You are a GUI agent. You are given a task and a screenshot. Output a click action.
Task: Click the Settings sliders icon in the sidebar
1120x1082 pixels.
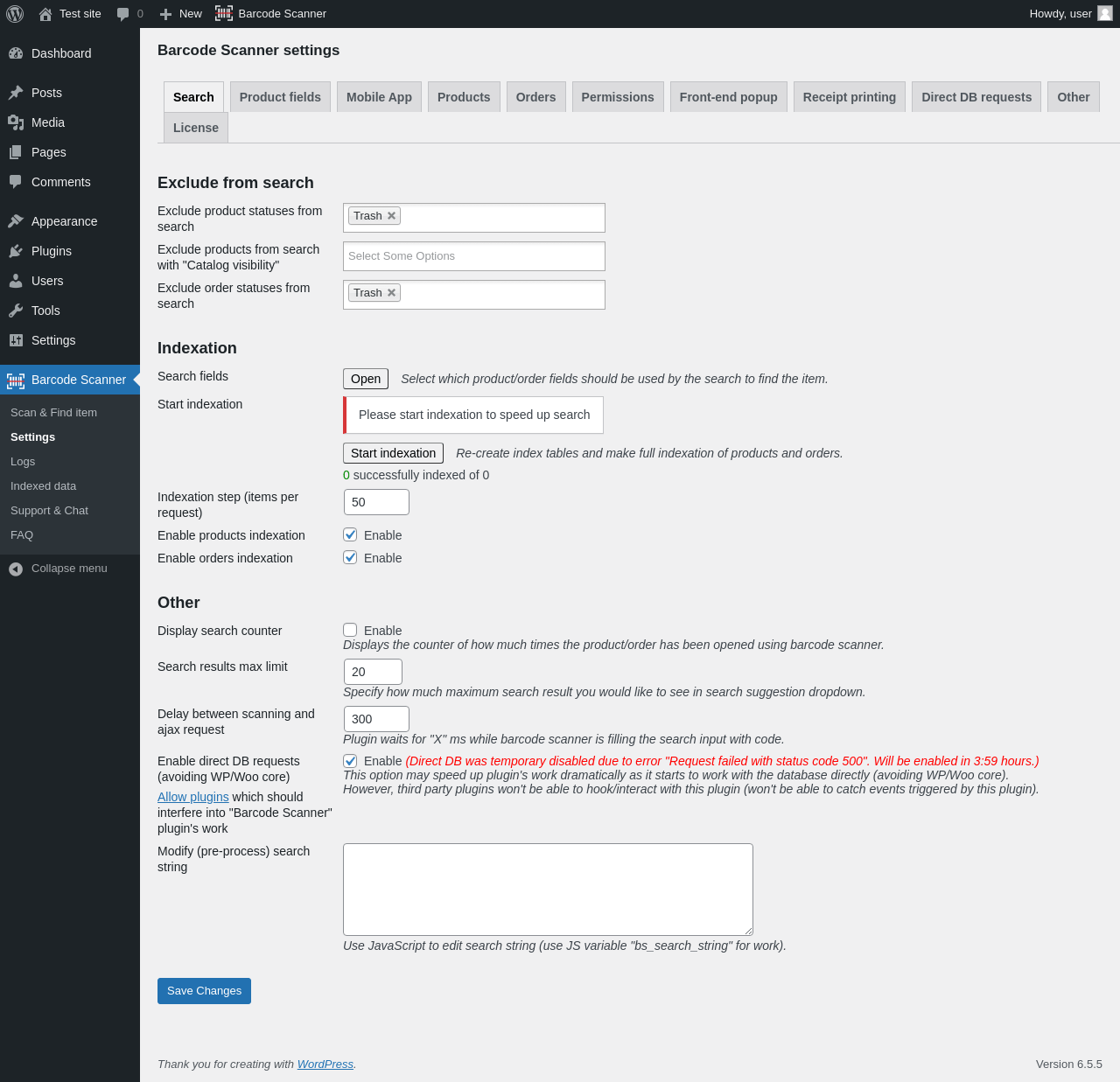pyautogui.click(x=16, y=340)
